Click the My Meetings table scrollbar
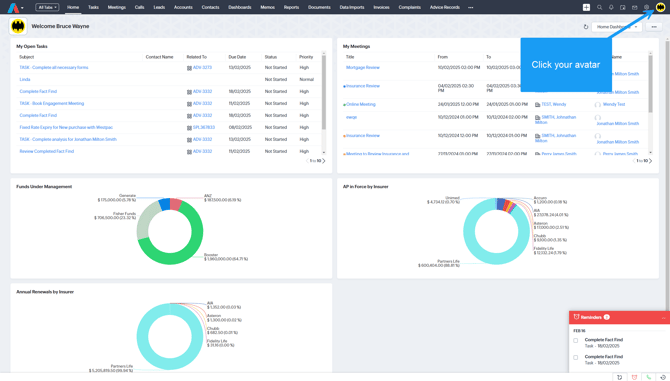This screenshot has height=381, width=670. click(x=650, y=84)
